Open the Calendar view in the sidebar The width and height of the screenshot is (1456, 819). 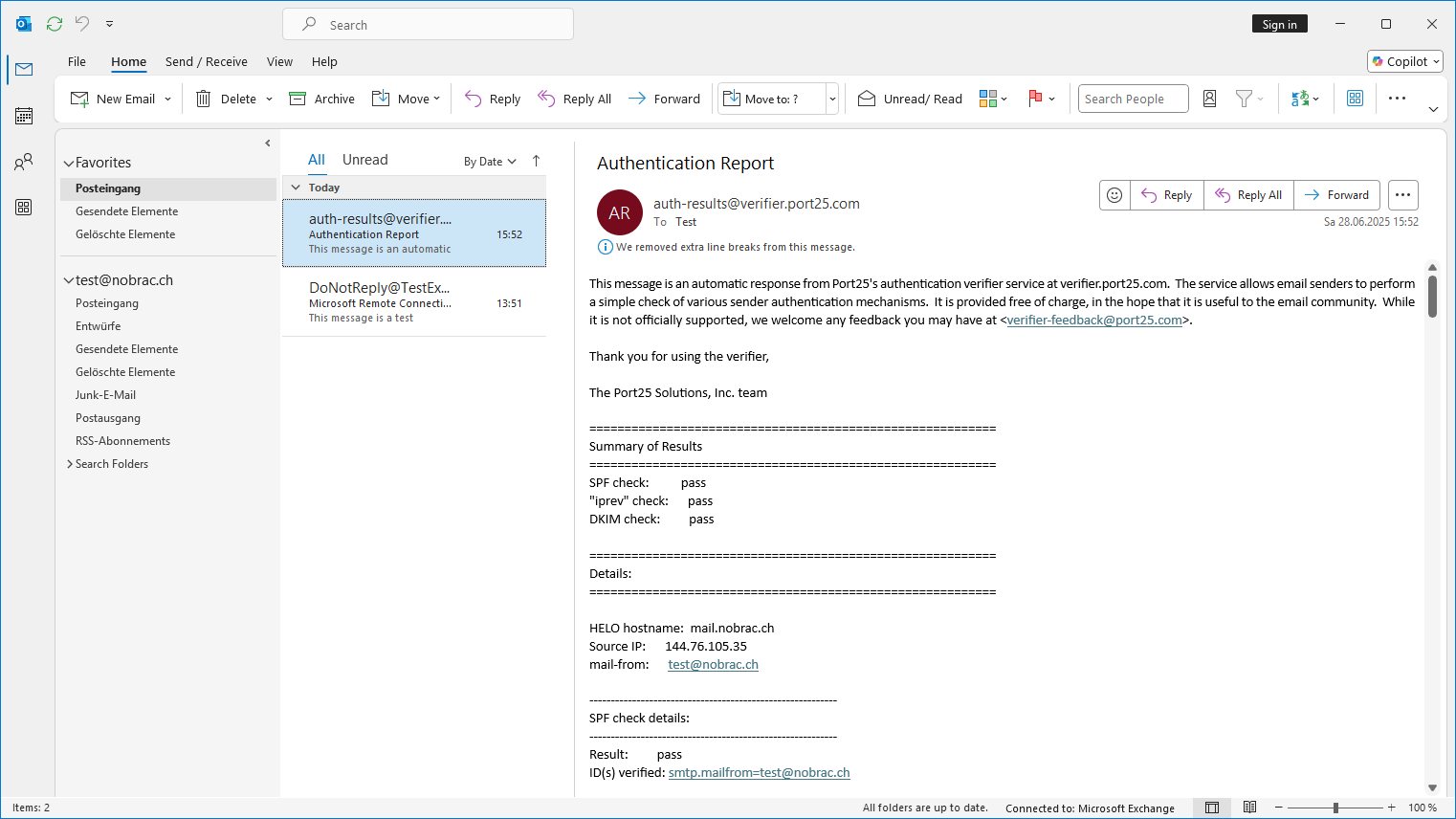pyautogui.click(x=24, y=116)
